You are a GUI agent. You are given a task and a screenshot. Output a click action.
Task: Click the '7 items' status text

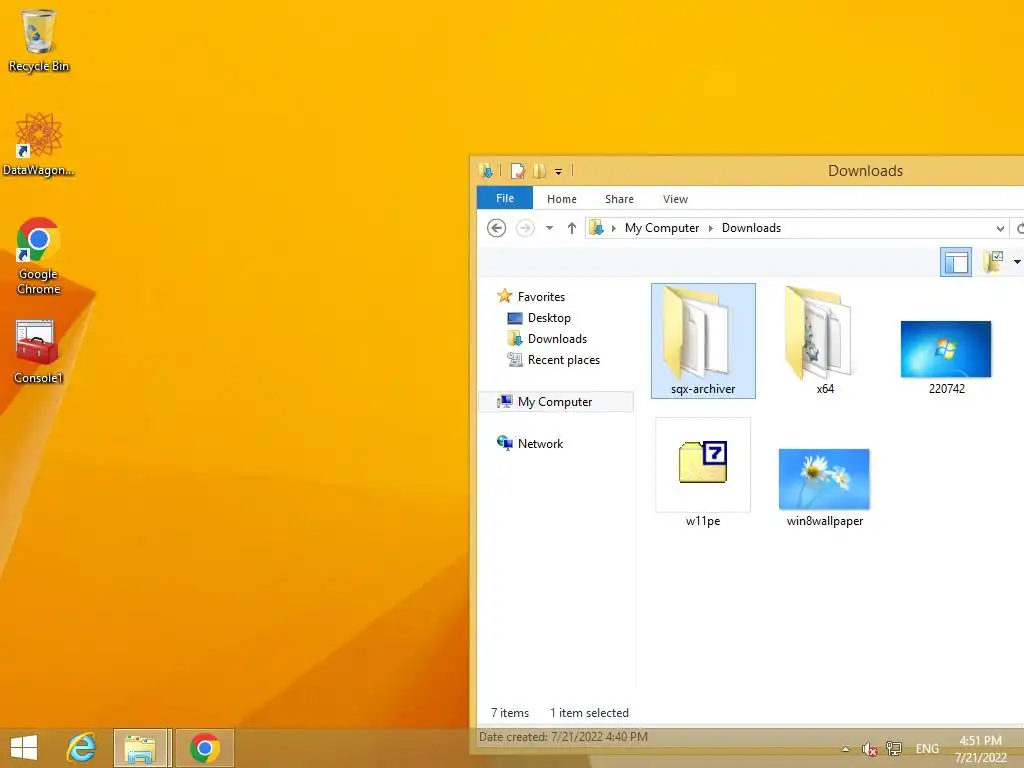click(x=510, y=713)
